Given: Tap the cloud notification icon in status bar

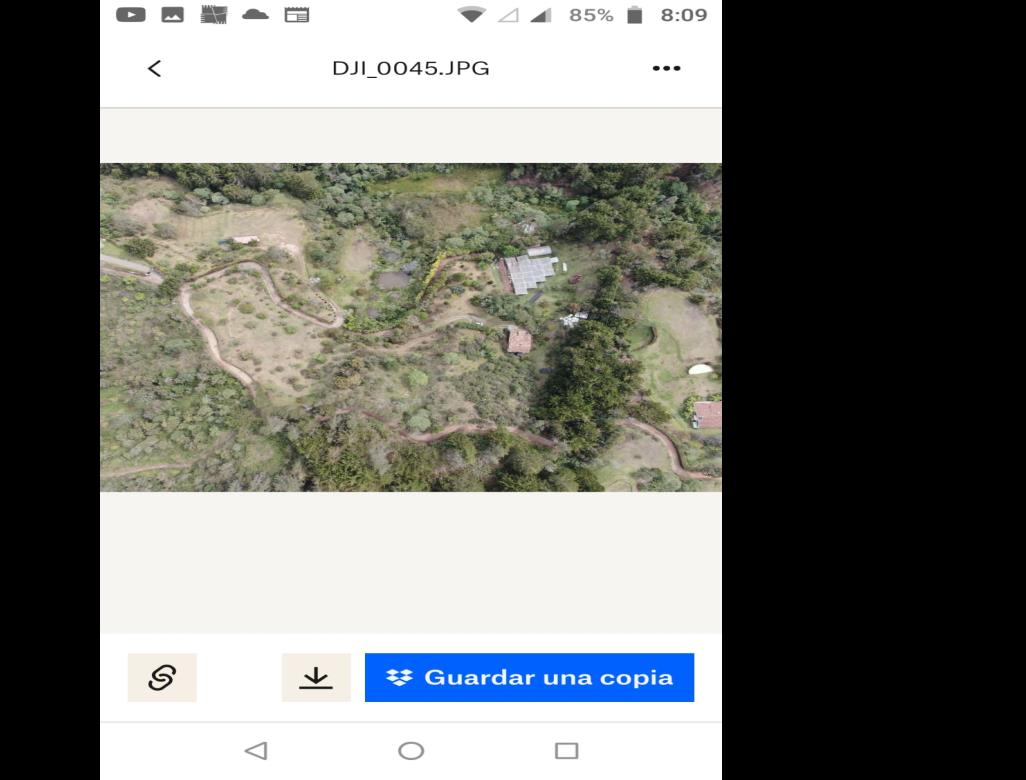Looking at the screenshot, I should click(255, 15).
